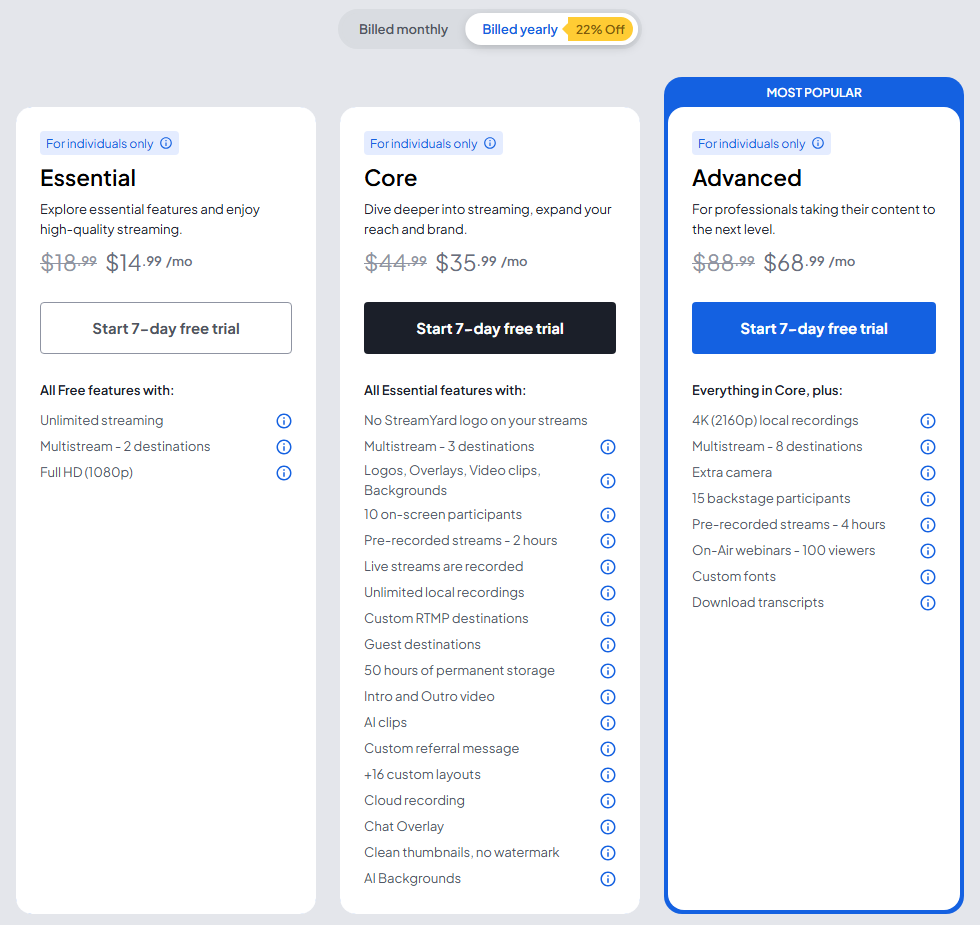Viewport: 980px width, 925px height.
Task: Switch to Billed monthly pricing
Action: pos(403,29)
